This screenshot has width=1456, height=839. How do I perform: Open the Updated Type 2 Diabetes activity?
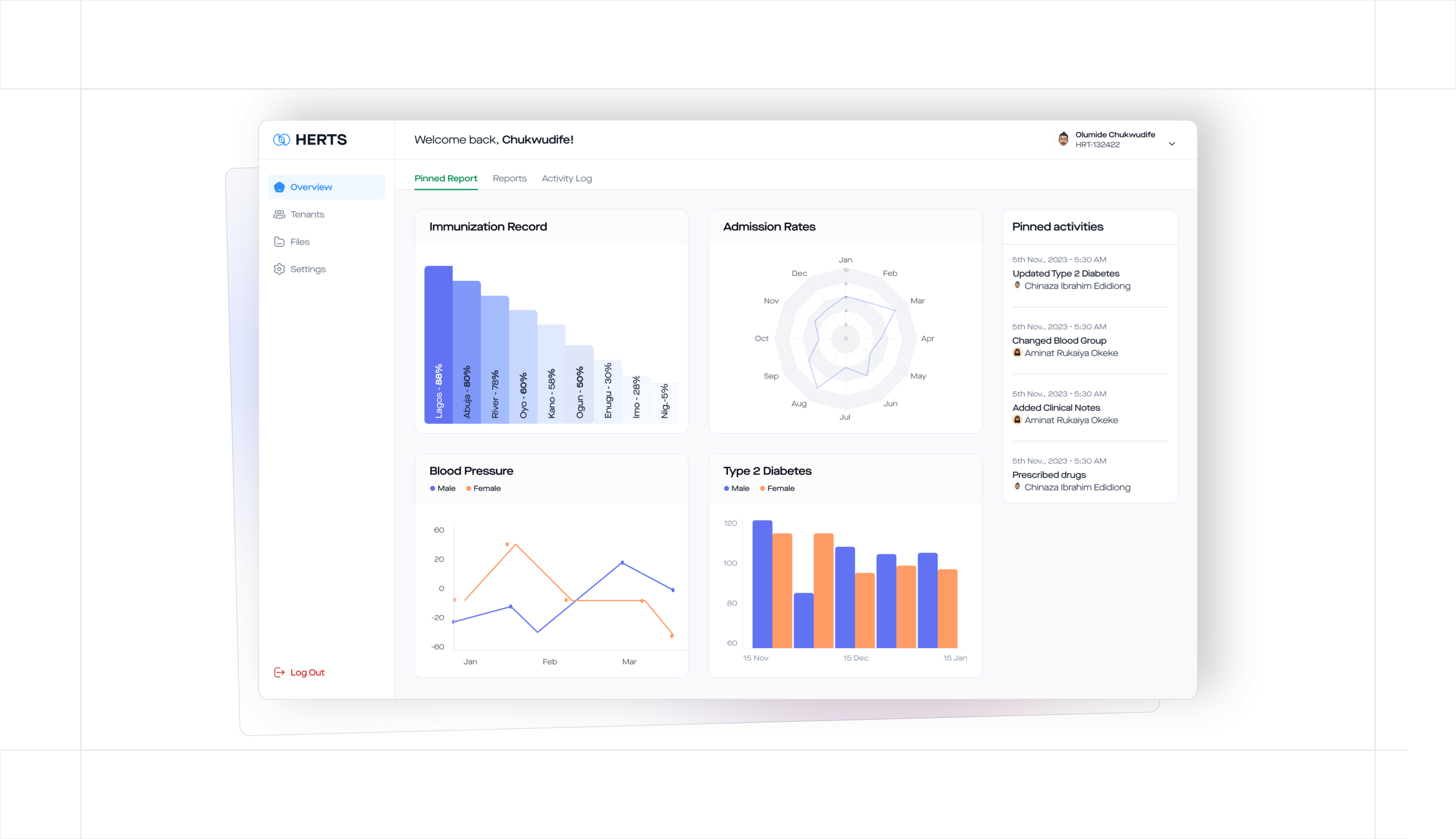pos(1066,274)
